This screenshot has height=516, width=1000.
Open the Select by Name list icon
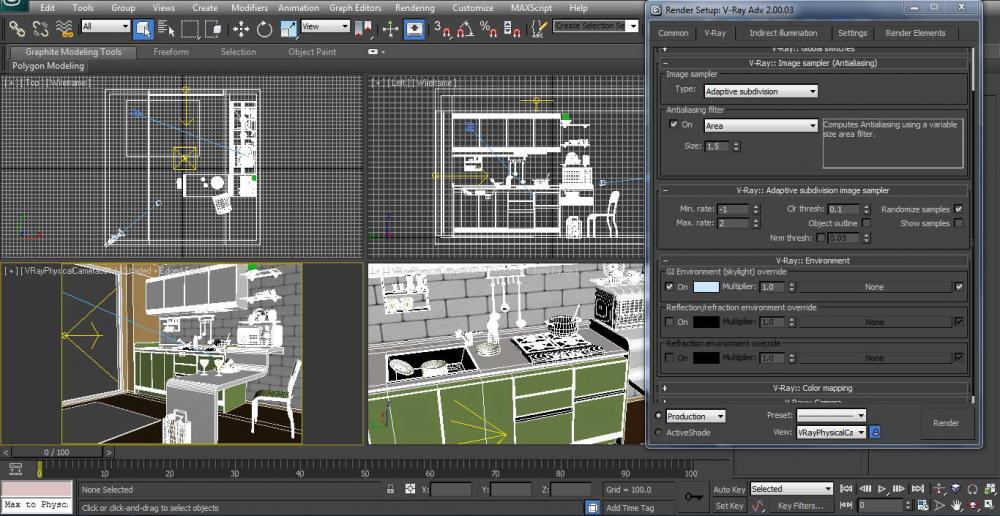(x=166, y=28)
